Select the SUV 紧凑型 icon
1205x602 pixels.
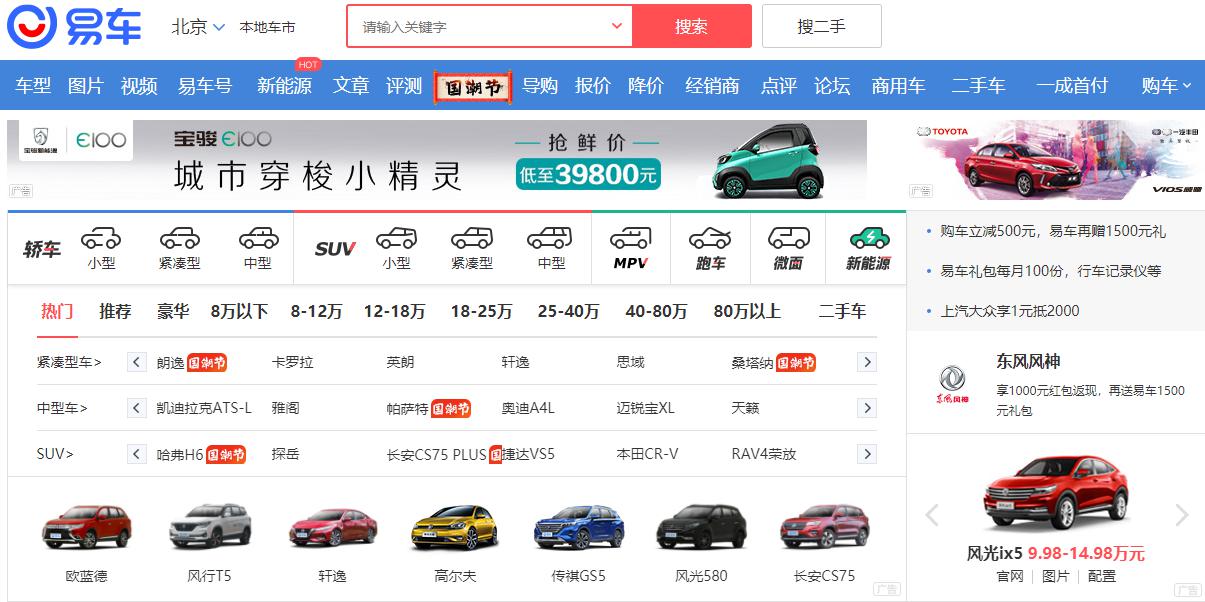pos(472,238)
